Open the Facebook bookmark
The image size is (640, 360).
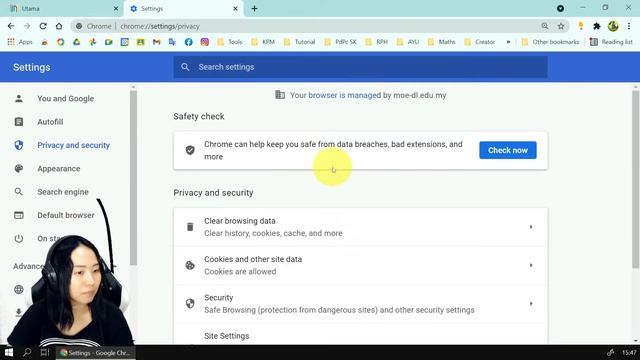click(189, 42)
